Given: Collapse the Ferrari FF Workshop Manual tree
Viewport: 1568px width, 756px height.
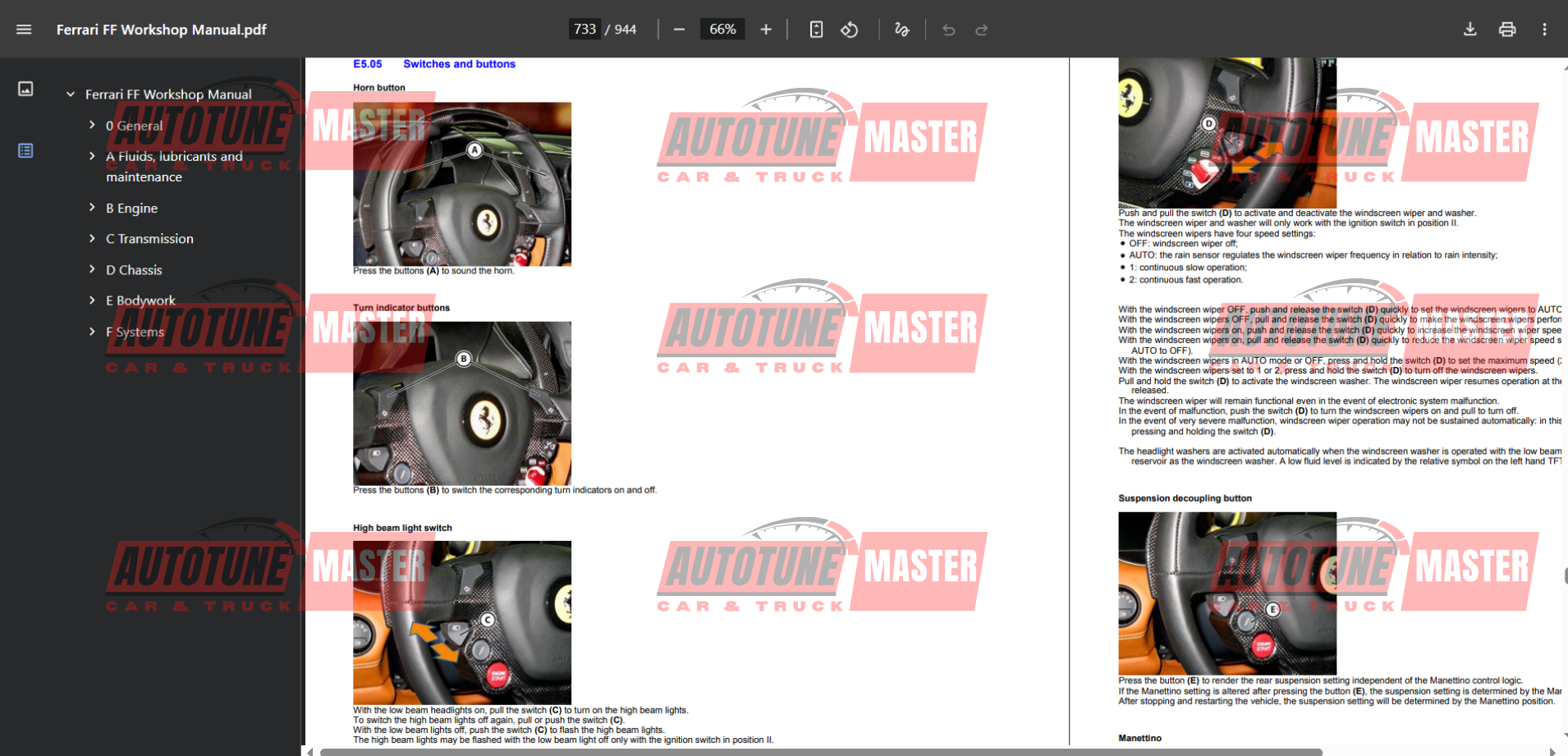Looking at the screenshot, I should coord(71,94).
